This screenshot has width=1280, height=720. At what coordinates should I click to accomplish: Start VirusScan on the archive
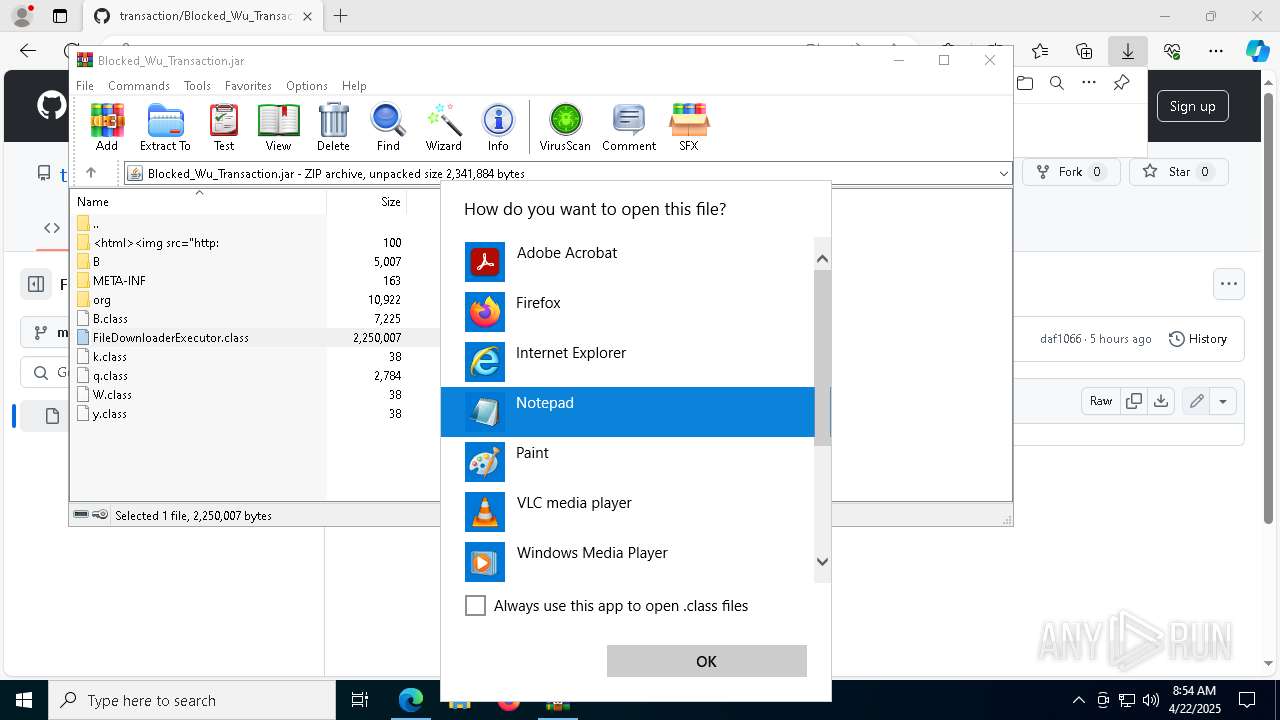[565, 127]
